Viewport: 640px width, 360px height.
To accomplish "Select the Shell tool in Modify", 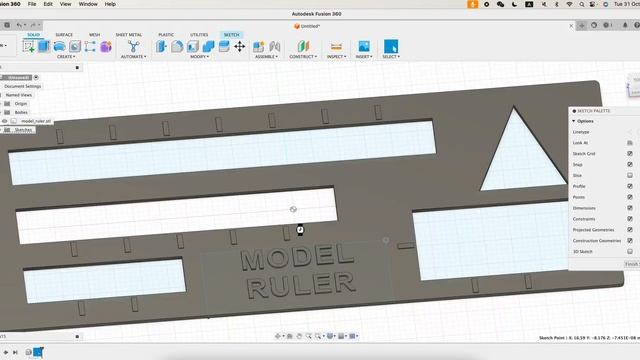I will (x=193, y=46).
